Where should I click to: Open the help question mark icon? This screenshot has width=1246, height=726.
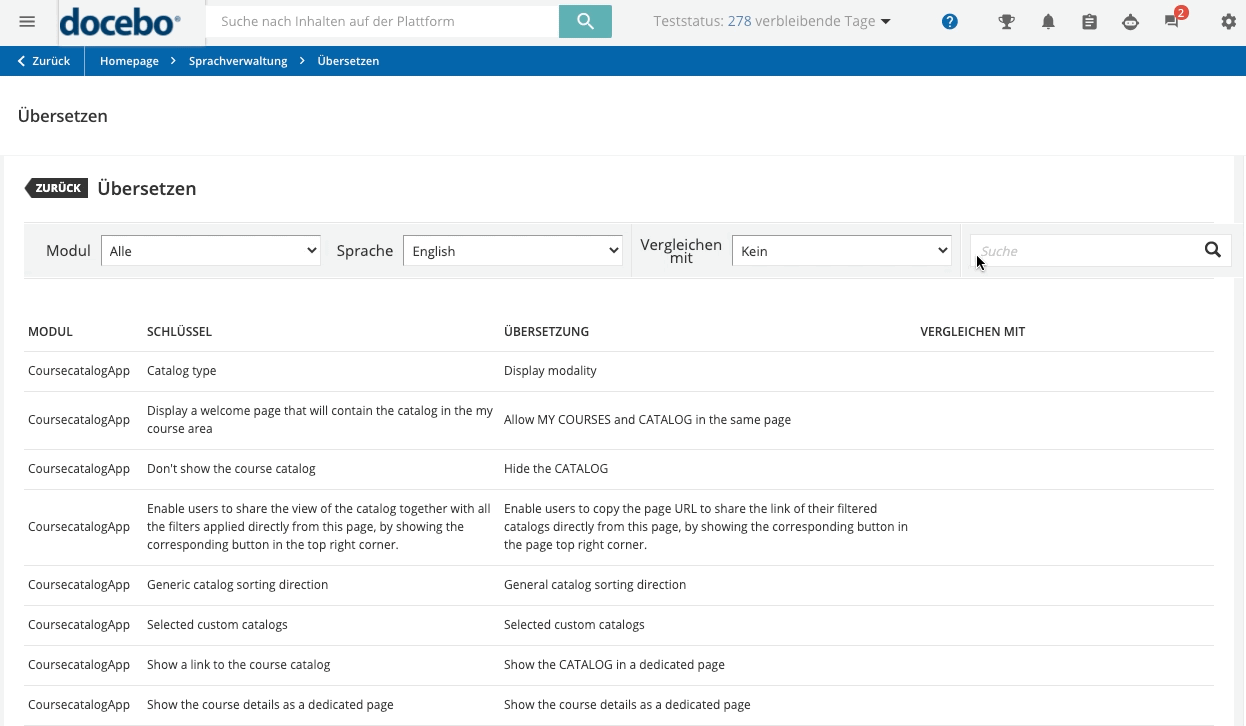point(950,21)
